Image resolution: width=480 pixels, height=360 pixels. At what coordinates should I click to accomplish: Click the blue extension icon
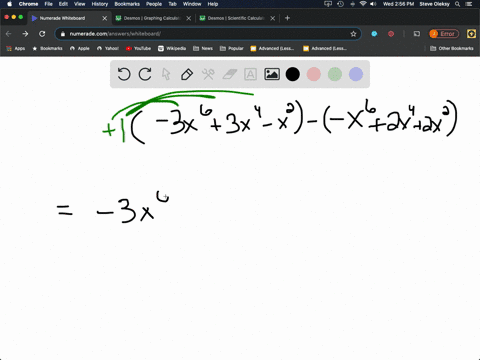coord(374,34)
